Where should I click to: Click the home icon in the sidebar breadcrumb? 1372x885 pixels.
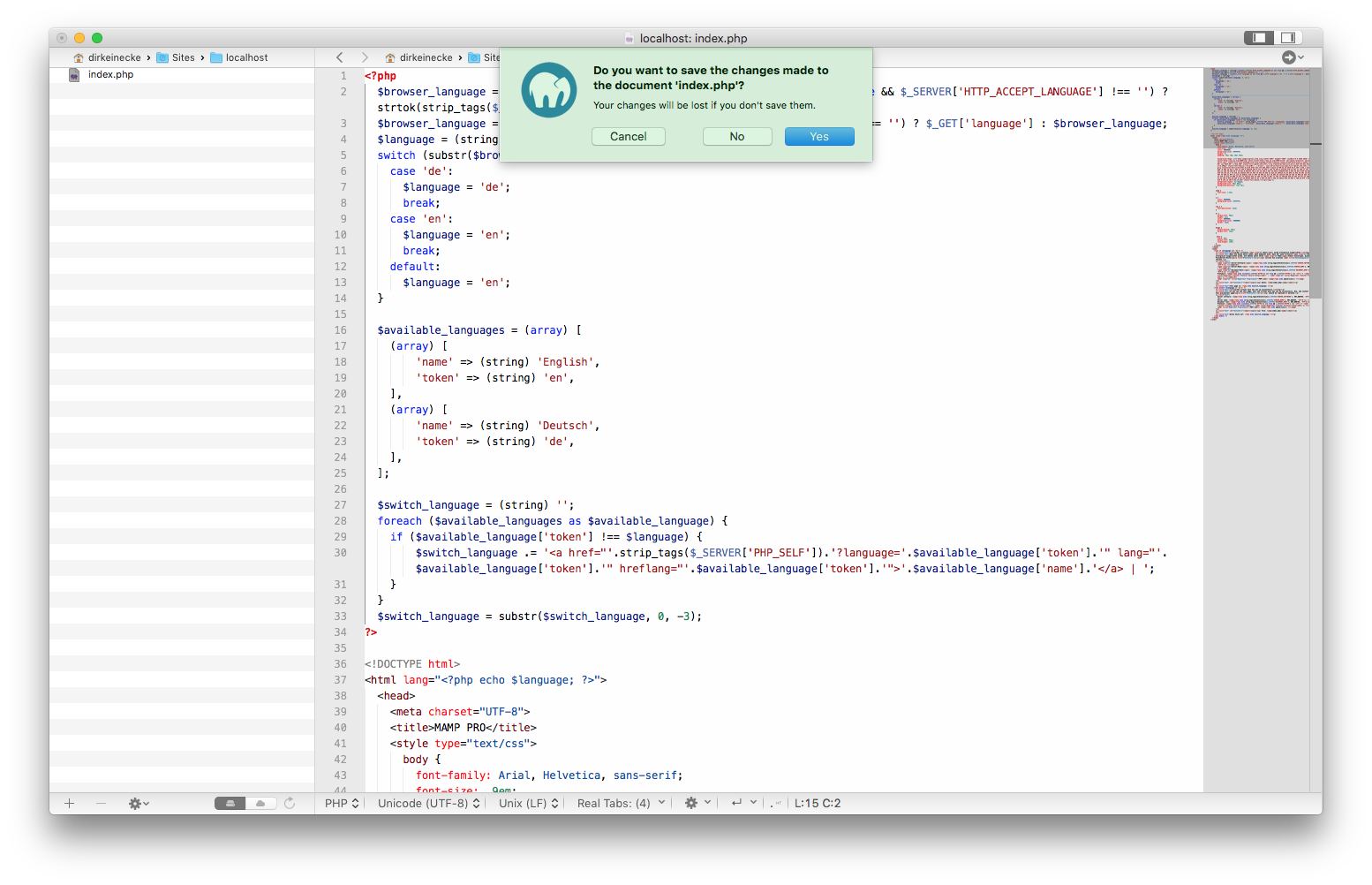[x=79, y=57]
